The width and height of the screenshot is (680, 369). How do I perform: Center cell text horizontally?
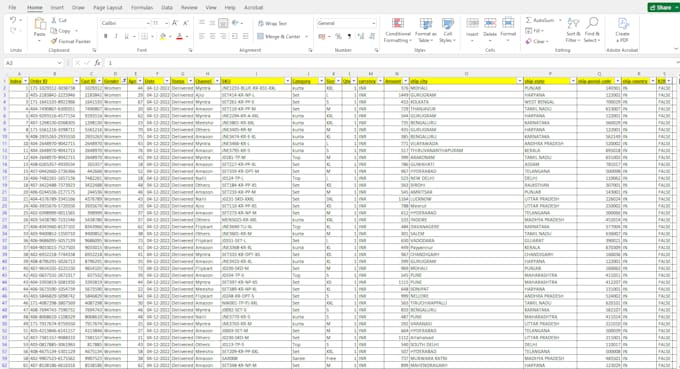click(x=212, y=36)
